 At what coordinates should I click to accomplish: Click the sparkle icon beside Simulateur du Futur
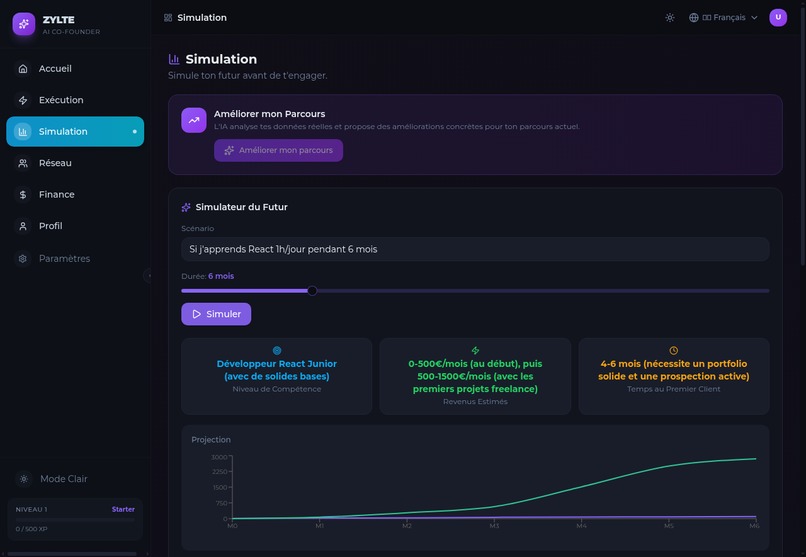(186, 207)
